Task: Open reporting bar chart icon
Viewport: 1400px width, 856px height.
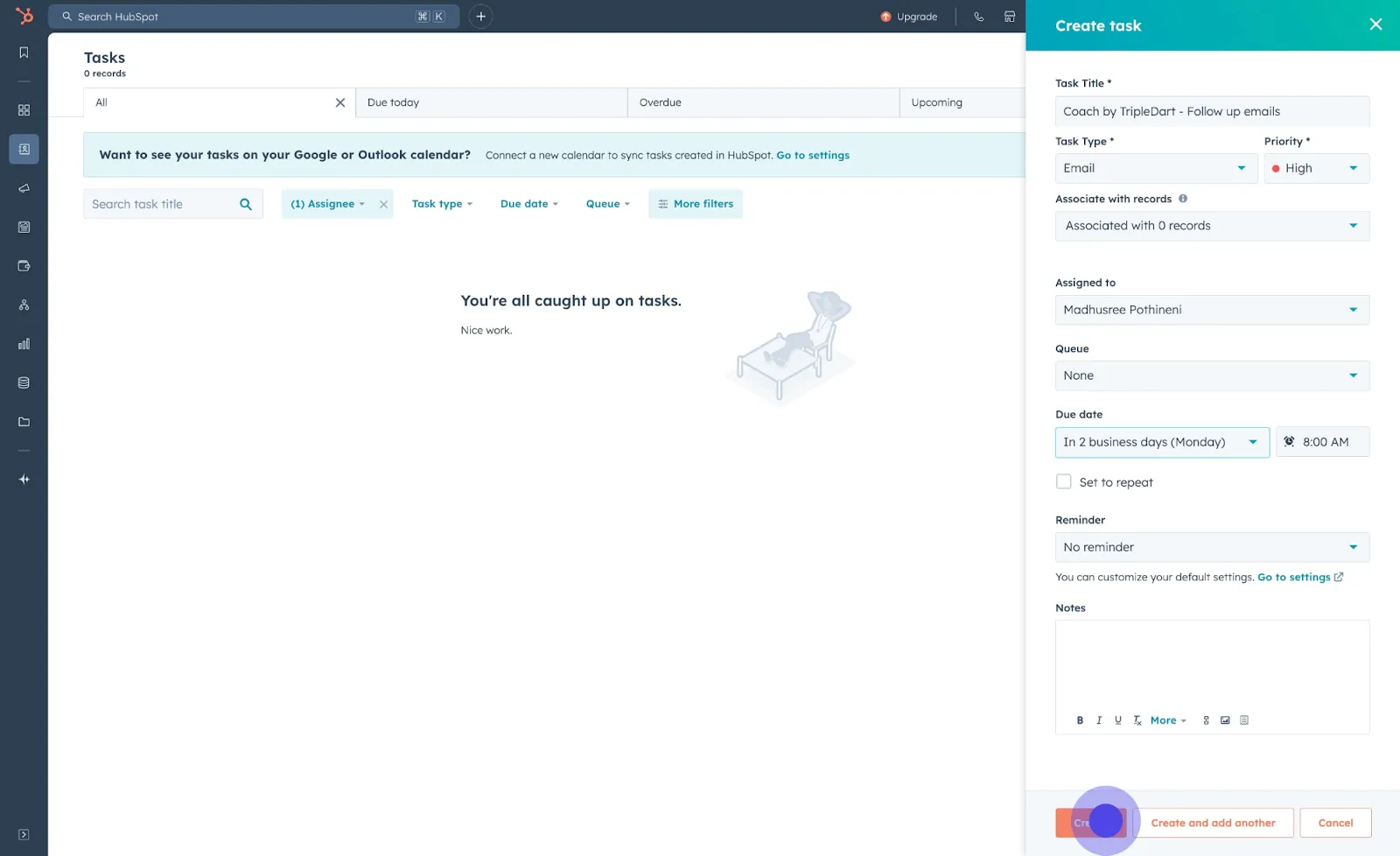Action: pos(24,344)
